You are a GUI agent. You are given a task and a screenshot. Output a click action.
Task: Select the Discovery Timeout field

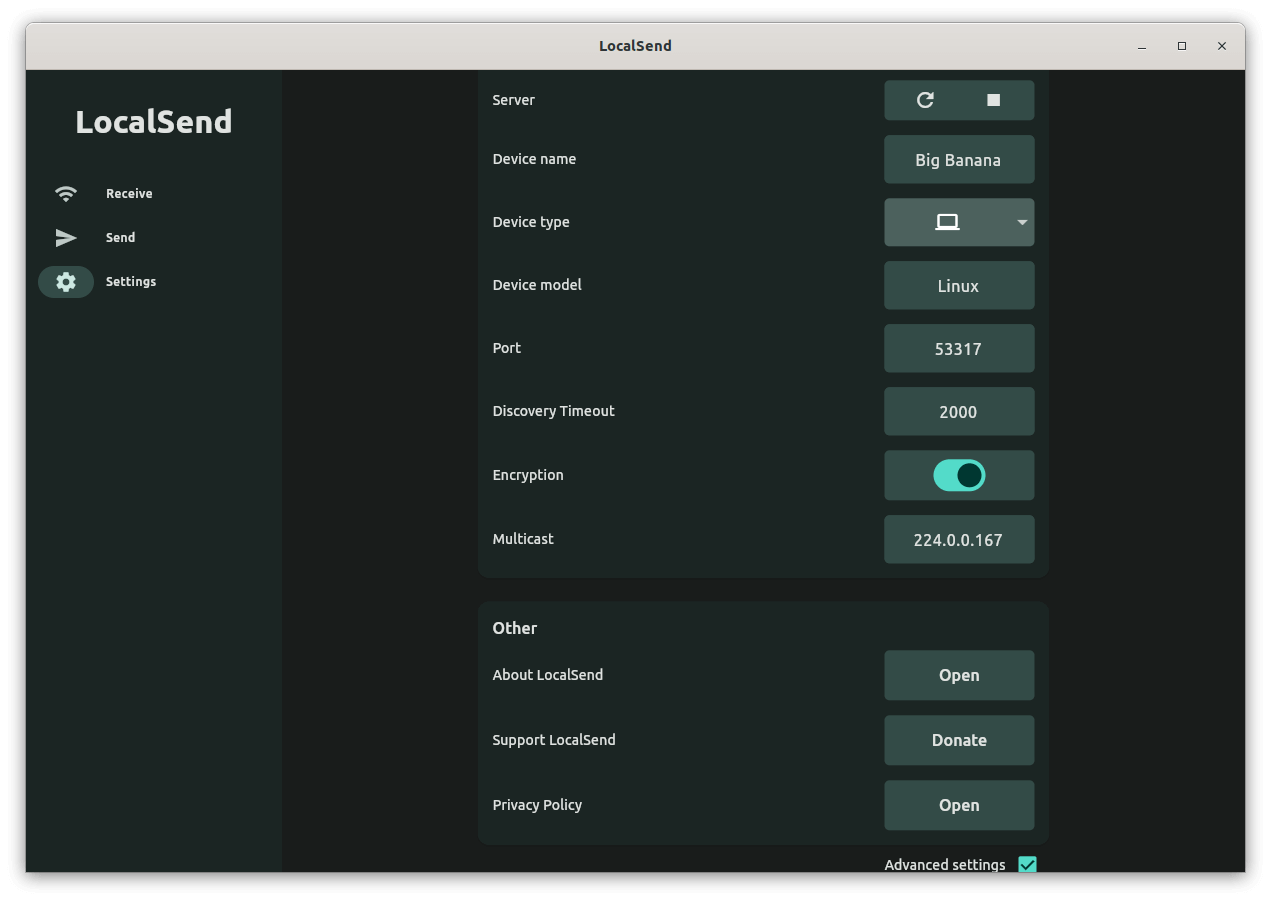pos(958,411)
